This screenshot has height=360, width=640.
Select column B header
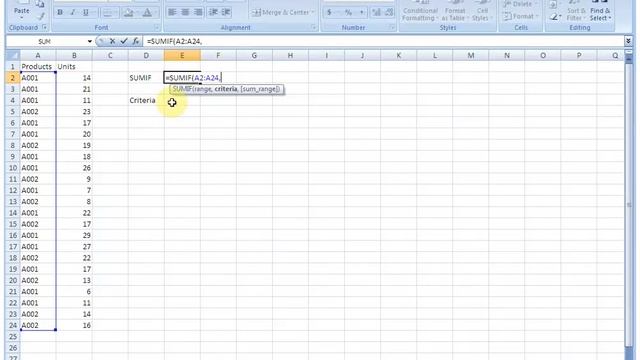74,56
